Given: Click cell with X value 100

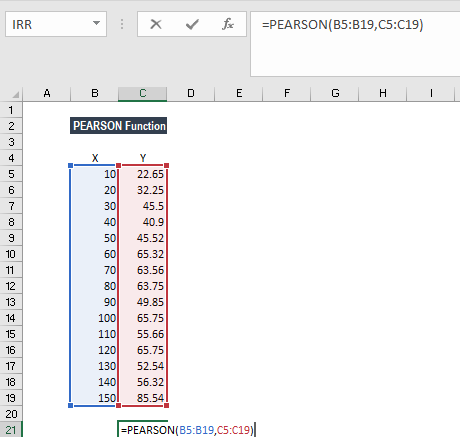Looking at the screenshot, I should tap(95, 318).
